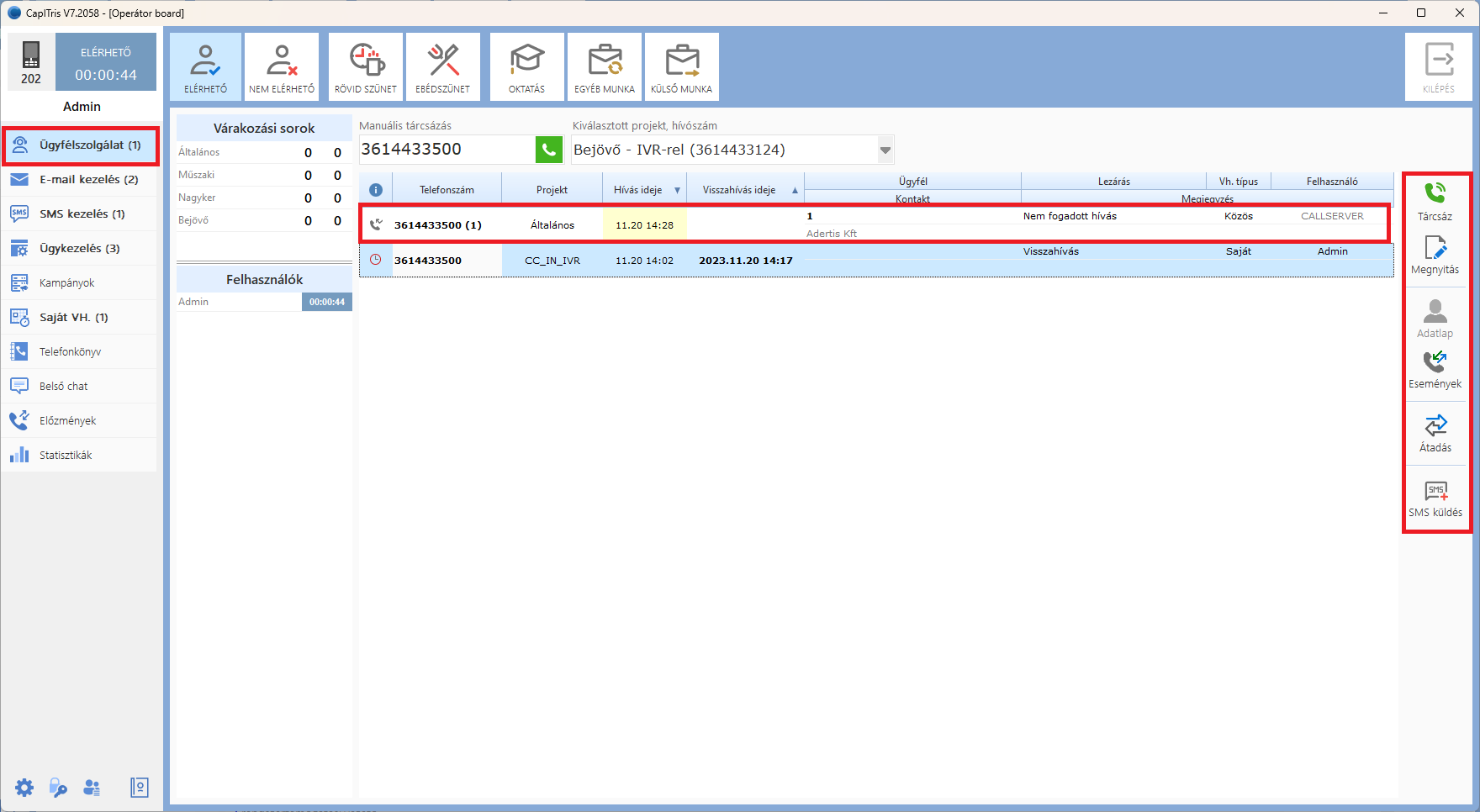This screenshot has height=812, width=1480.
Task: Click the green dial button beside manual number
Action: pyautogui.click(x=548, y=150)
